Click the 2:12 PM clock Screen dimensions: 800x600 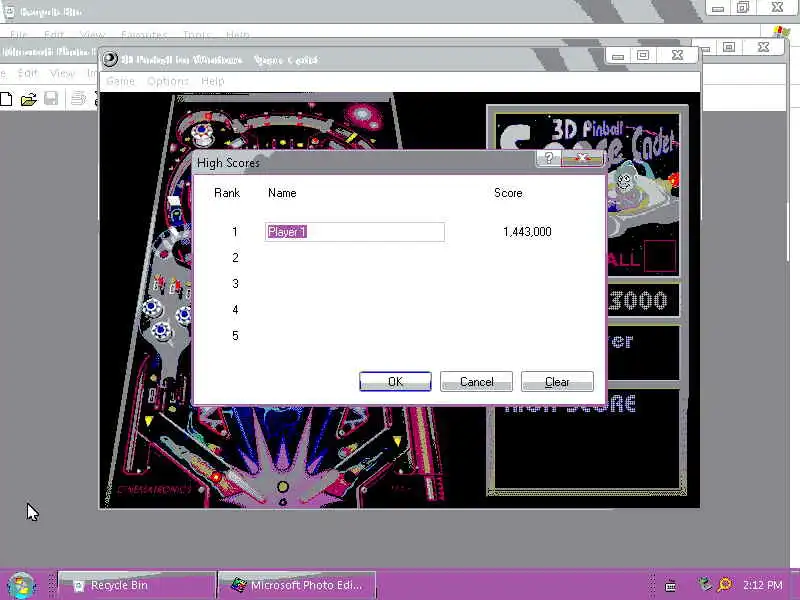(762, 585)
